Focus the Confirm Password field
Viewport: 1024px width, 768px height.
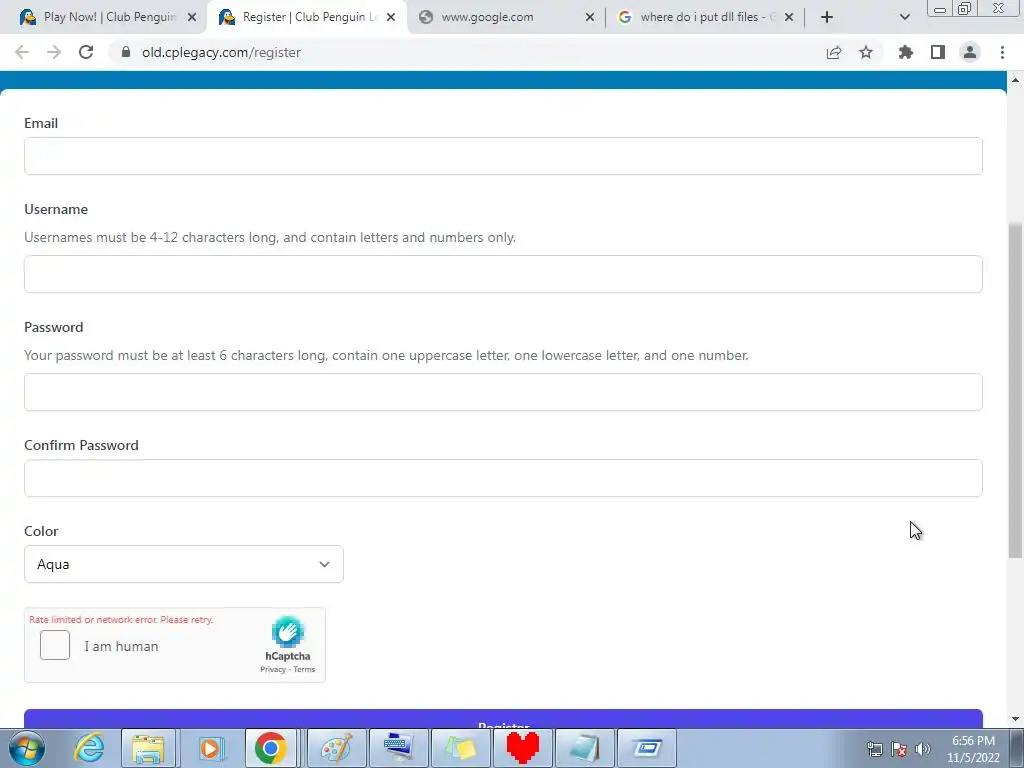click(x=503, y=478)
